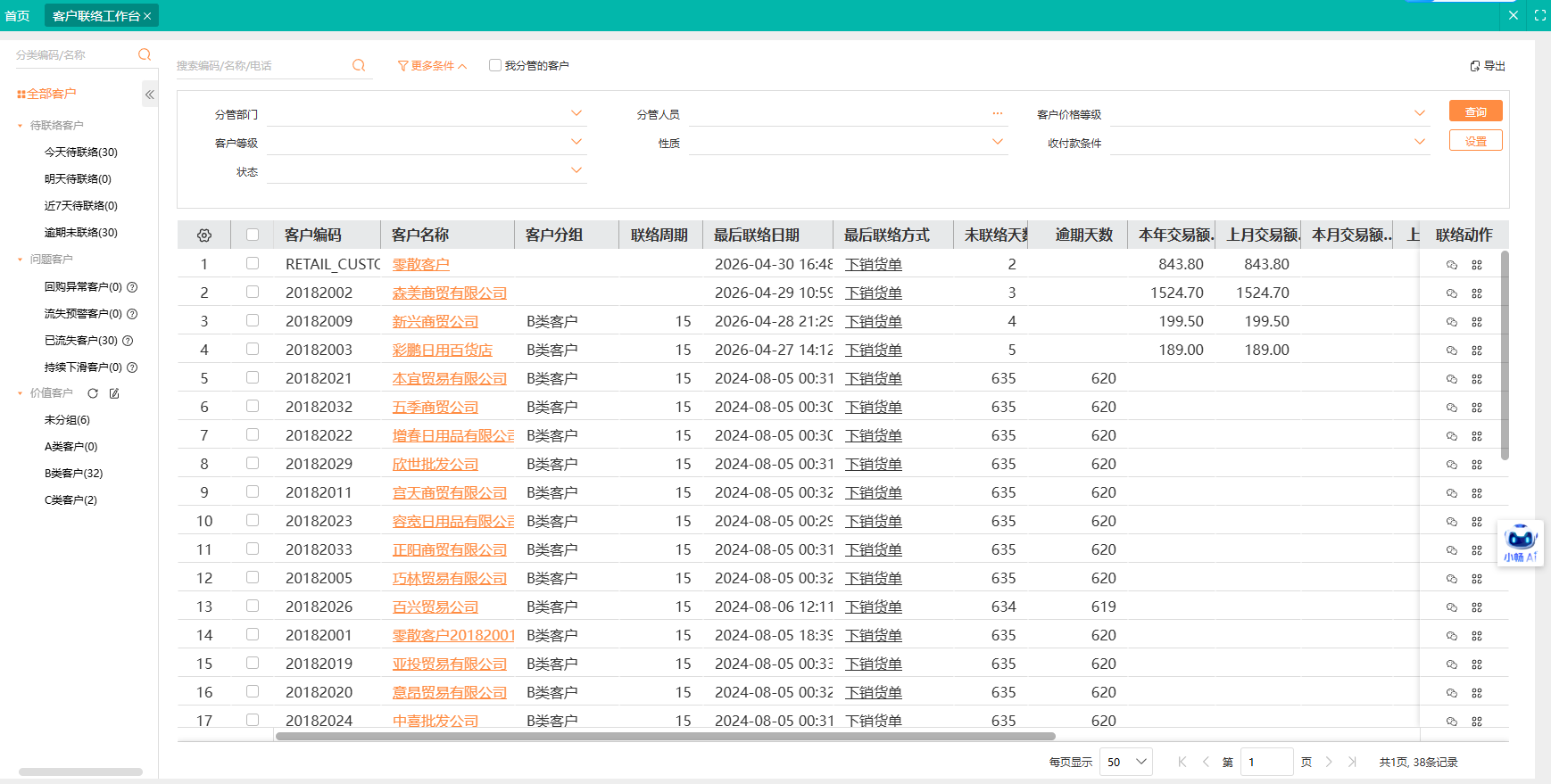This screenshot has height=784, width=1551.
Task: Open the 小畅 AI assistant
Action: [x=1521, y=543]
